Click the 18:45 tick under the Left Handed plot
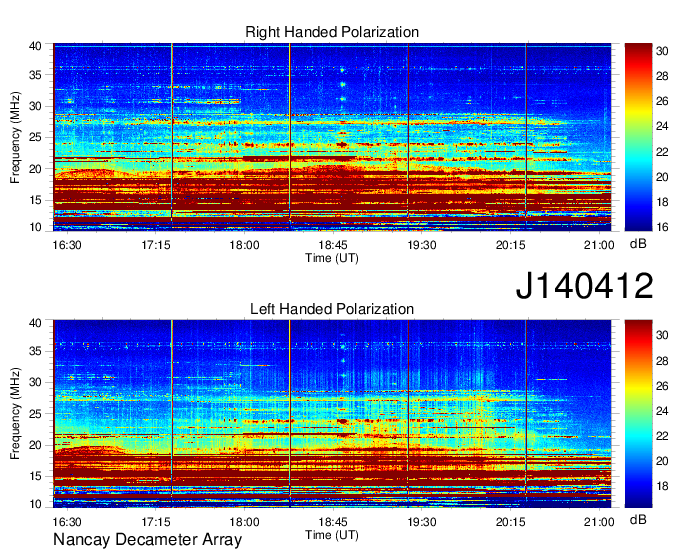 (333, 522)
